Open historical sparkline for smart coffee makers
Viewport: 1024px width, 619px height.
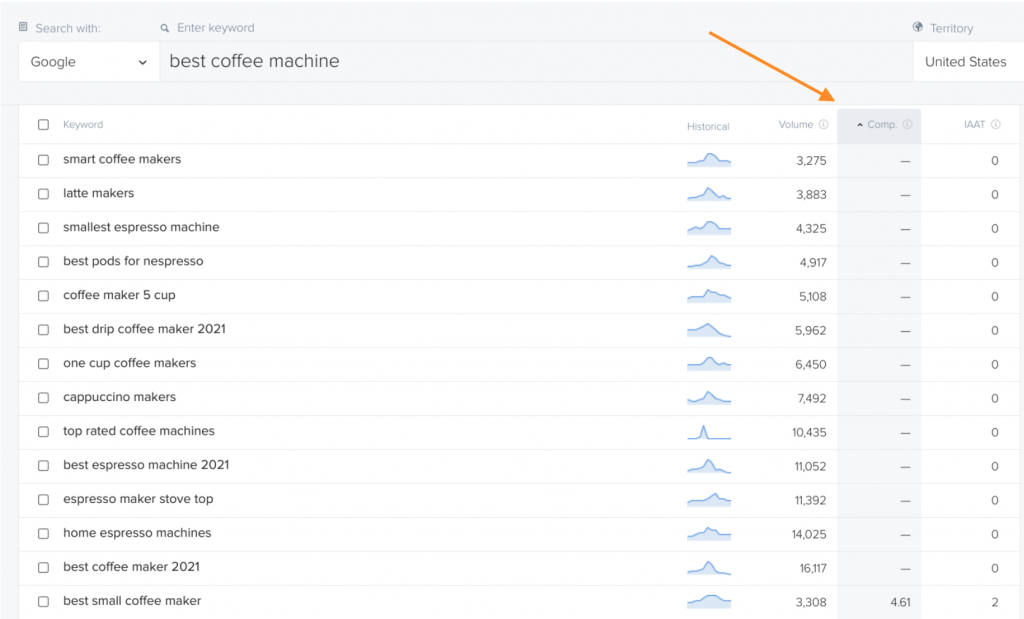(709, 159)
